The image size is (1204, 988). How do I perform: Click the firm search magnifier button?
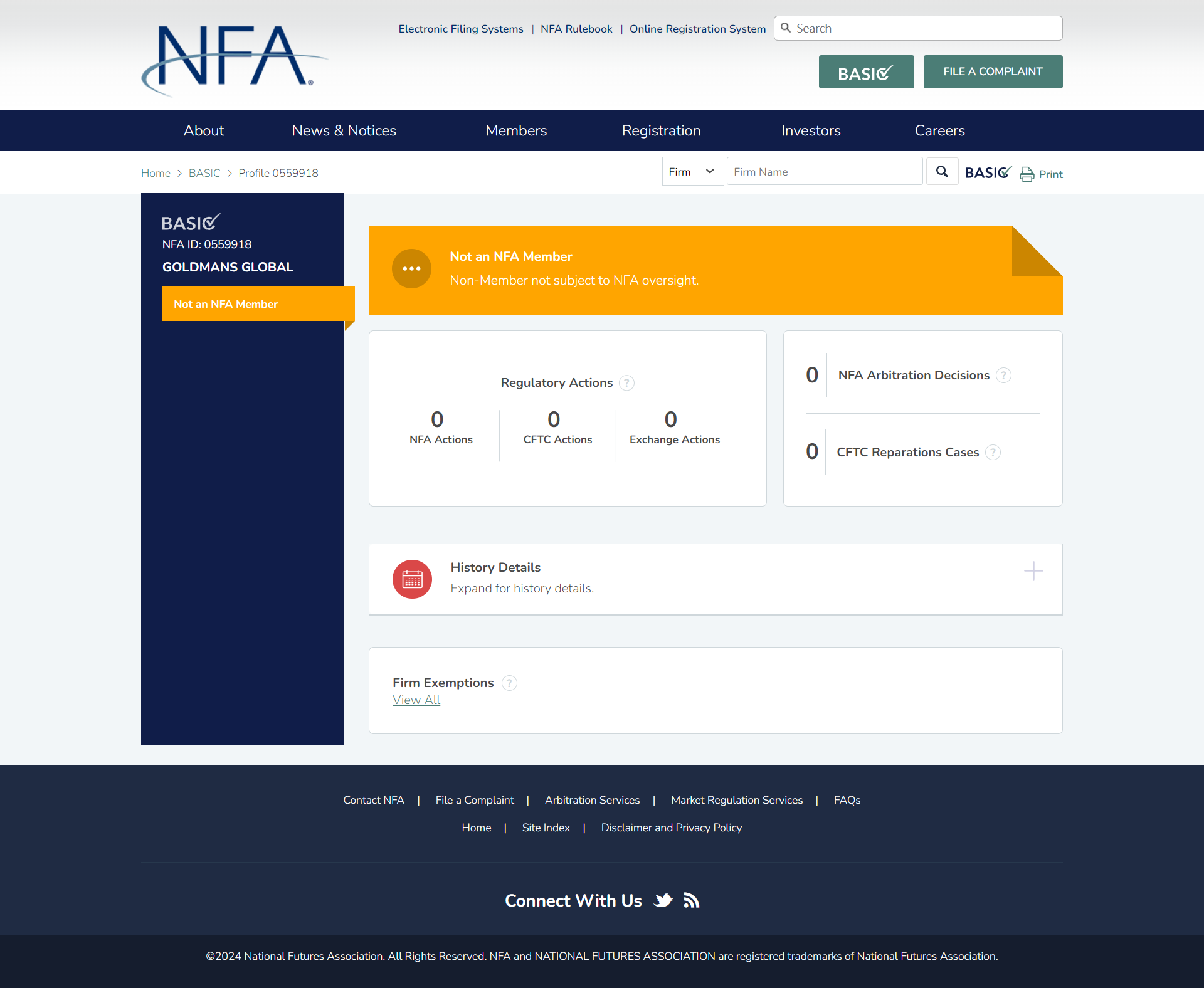click(x=942, y=171)
